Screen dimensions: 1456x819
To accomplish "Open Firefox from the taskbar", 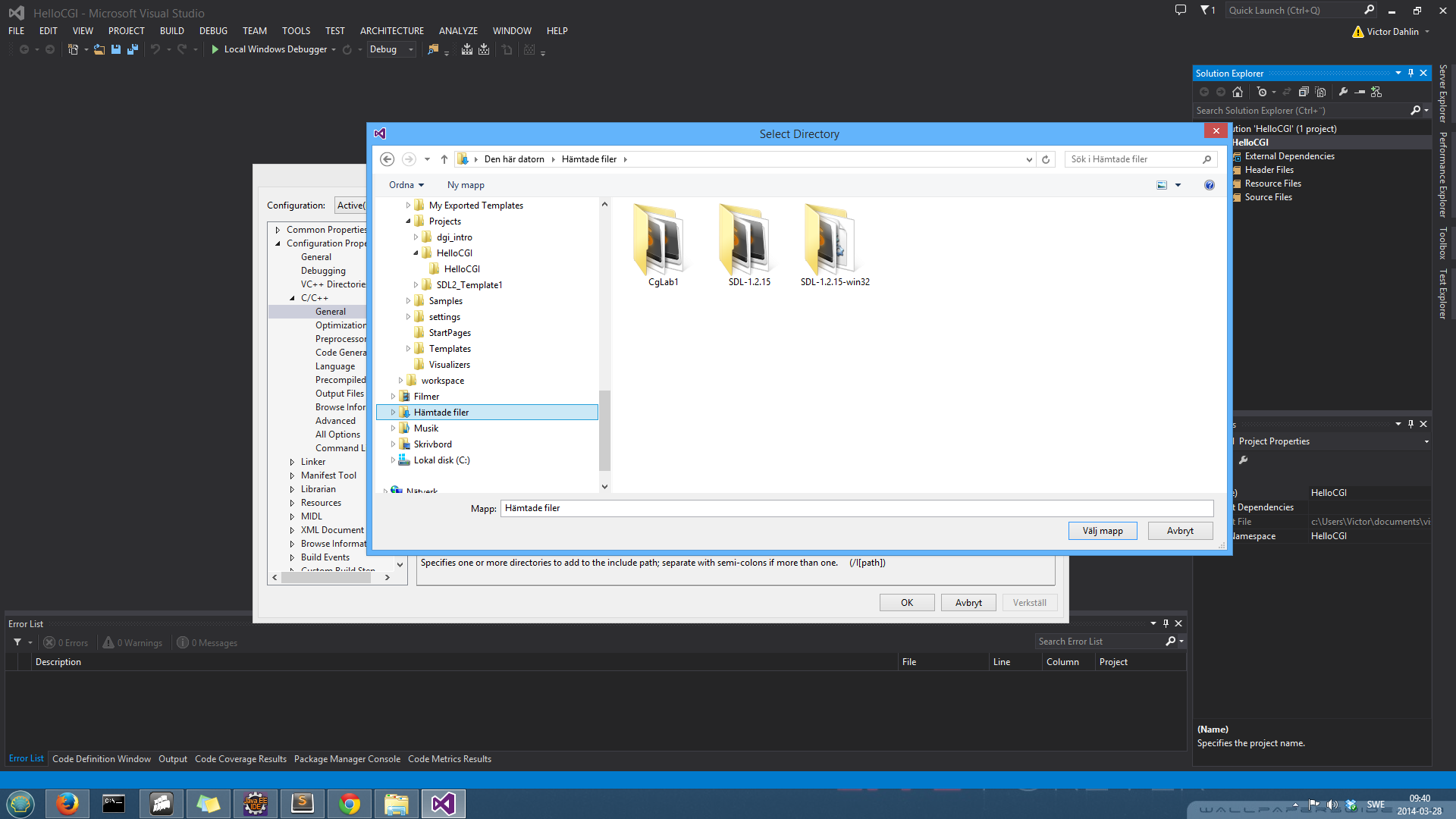I will pos(67,804).
